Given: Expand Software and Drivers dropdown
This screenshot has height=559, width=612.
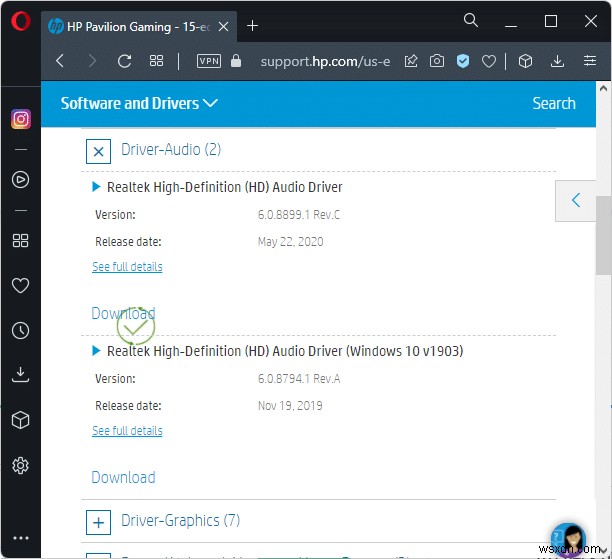Looking at the screenshot, I should point(139,103).
